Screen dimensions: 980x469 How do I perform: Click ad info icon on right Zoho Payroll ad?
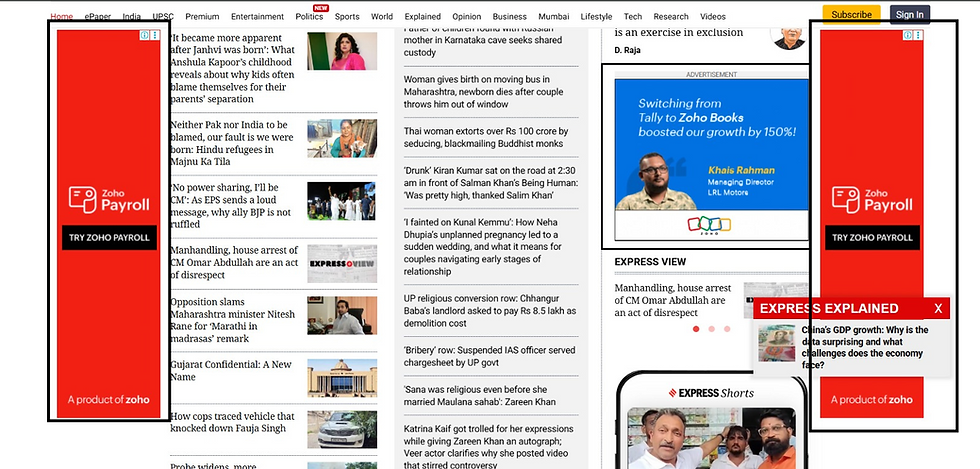pyautogui.click(x=908, y=35)
